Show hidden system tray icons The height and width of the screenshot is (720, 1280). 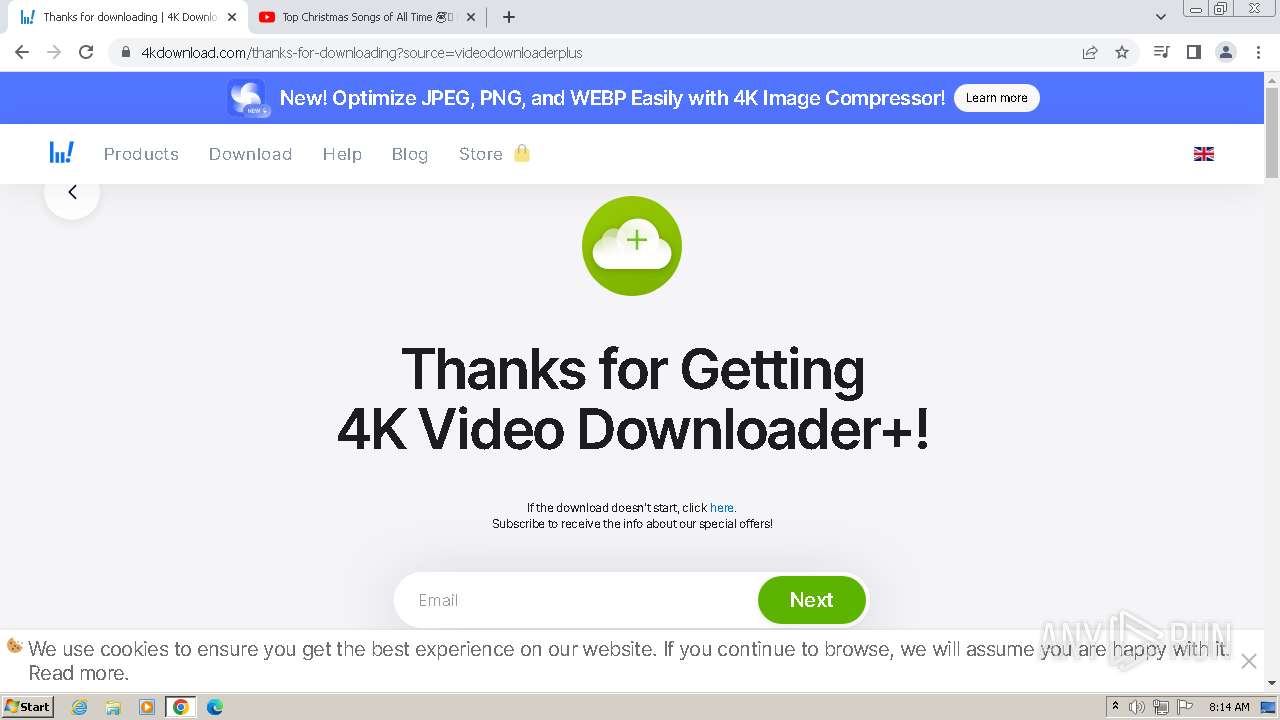[x=1115, y=707]
